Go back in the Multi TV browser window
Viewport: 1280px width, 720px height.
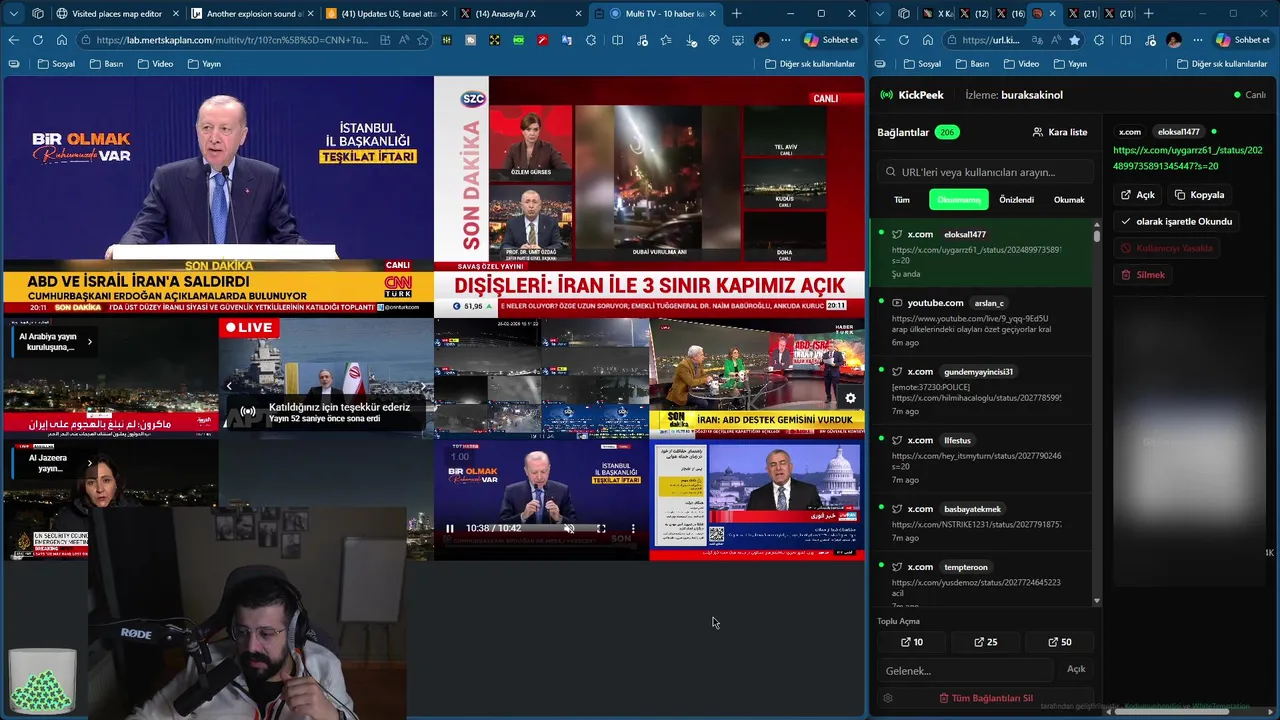click(14, 40)
